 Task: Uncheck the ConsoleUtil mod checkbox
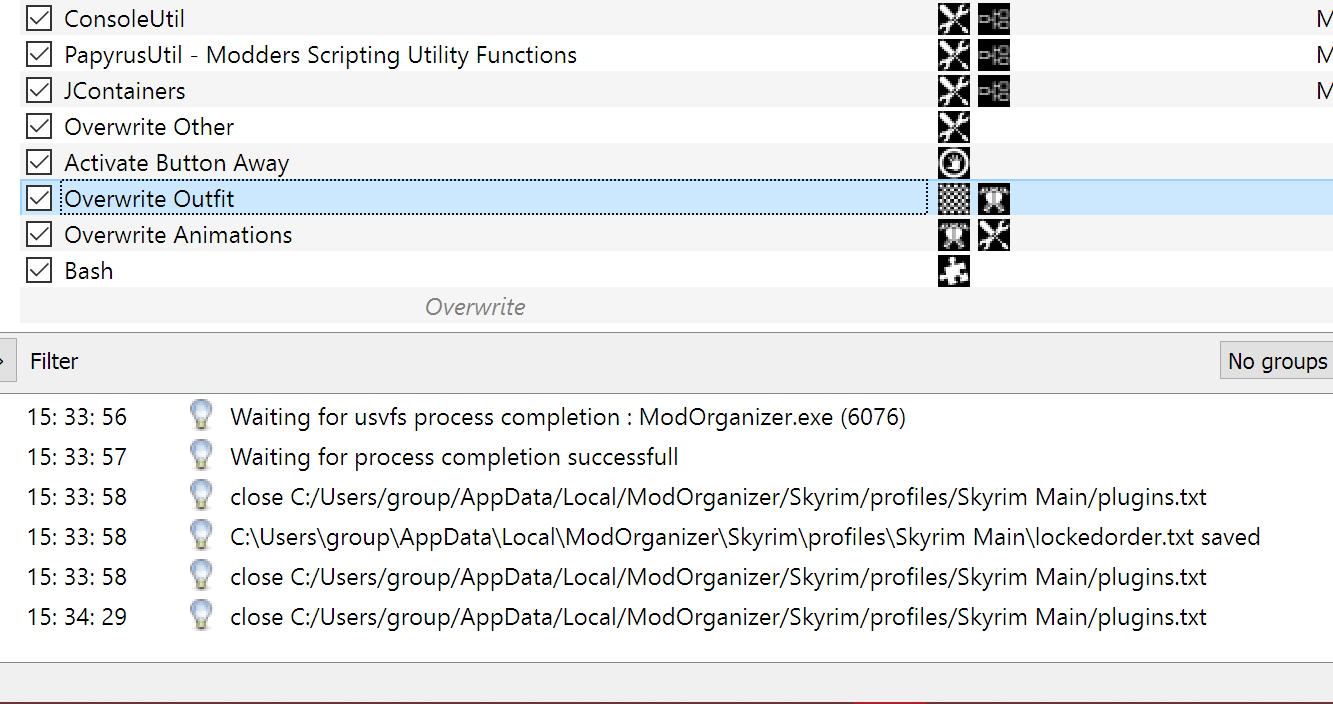(39, 18)
